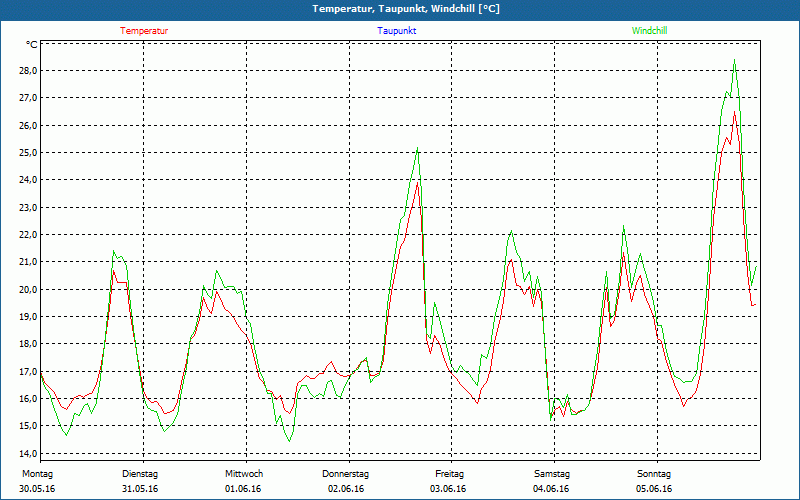
Task: Click the 20,0 y-axis value
Action: (x=29, y=289)
